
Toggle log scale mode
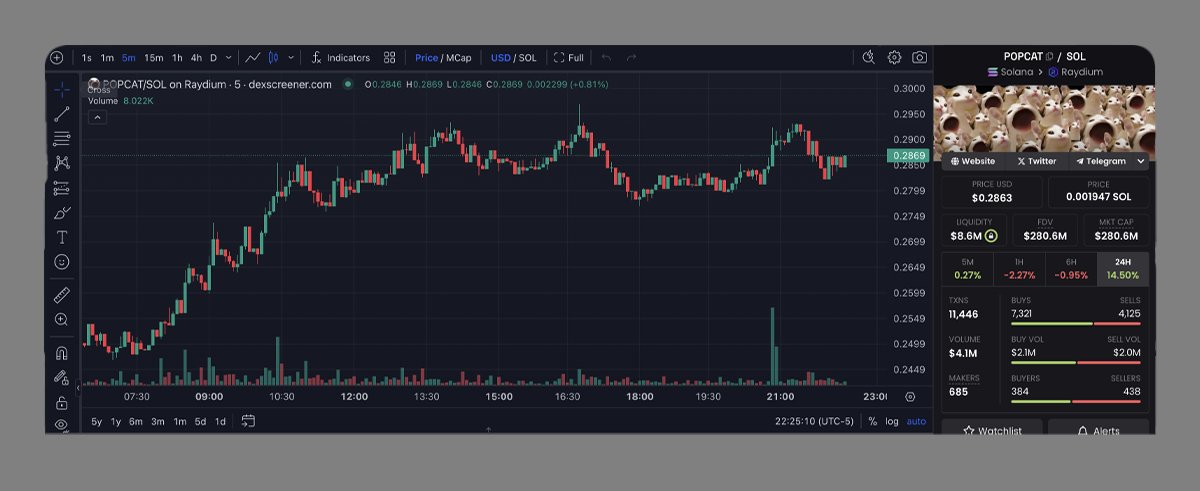point(892,421)
